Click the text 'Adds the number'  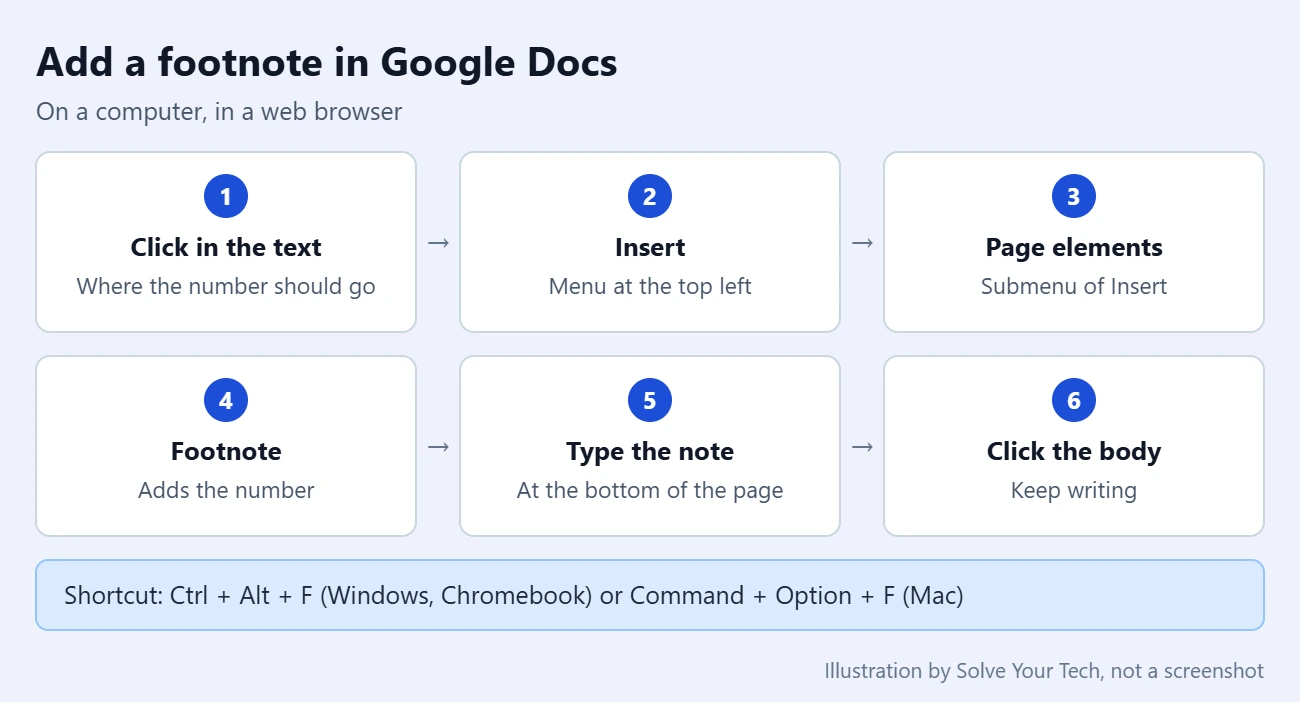coord(226,491)
